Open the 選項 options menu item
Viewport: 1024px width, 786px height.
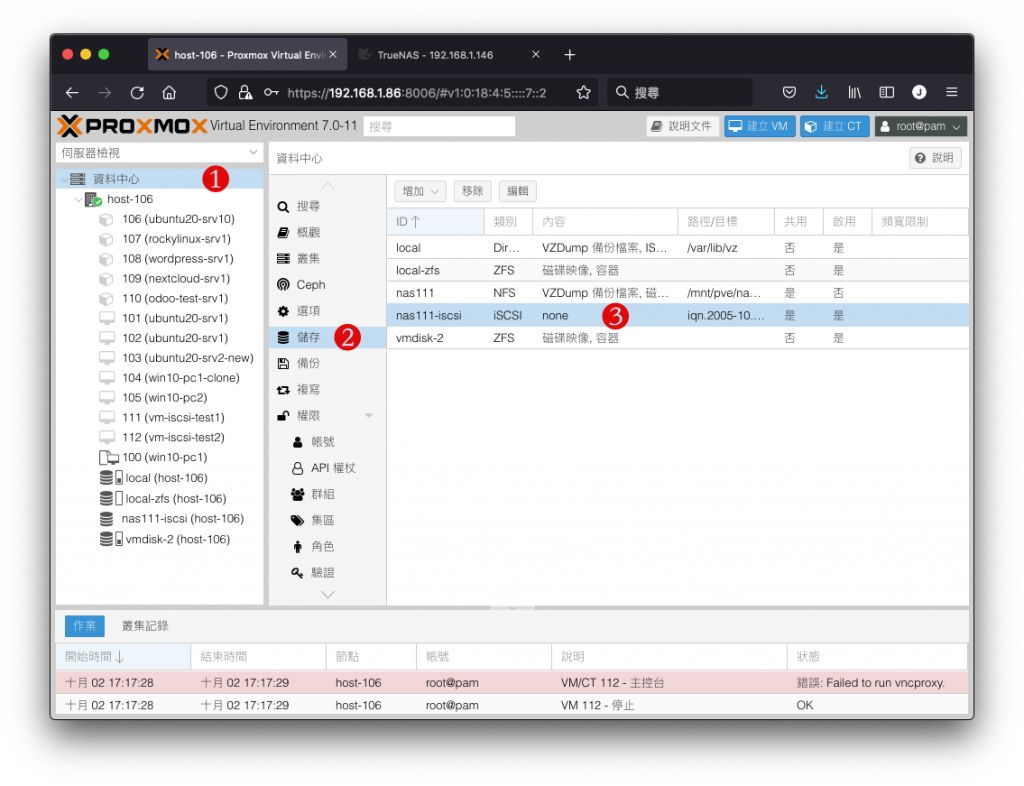(x=327, y=311)
